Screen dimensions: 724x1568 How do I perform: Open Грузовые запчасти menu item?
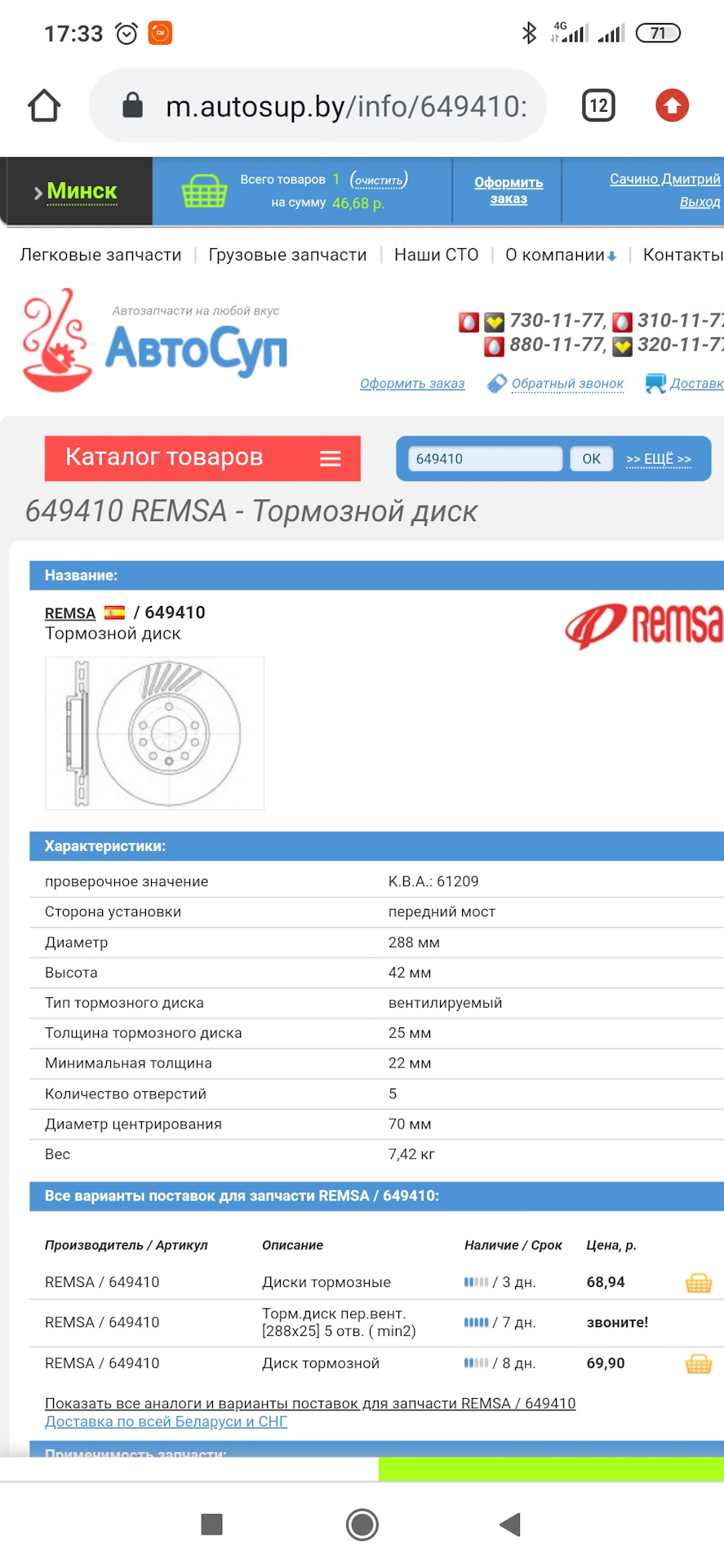[287, 255]
